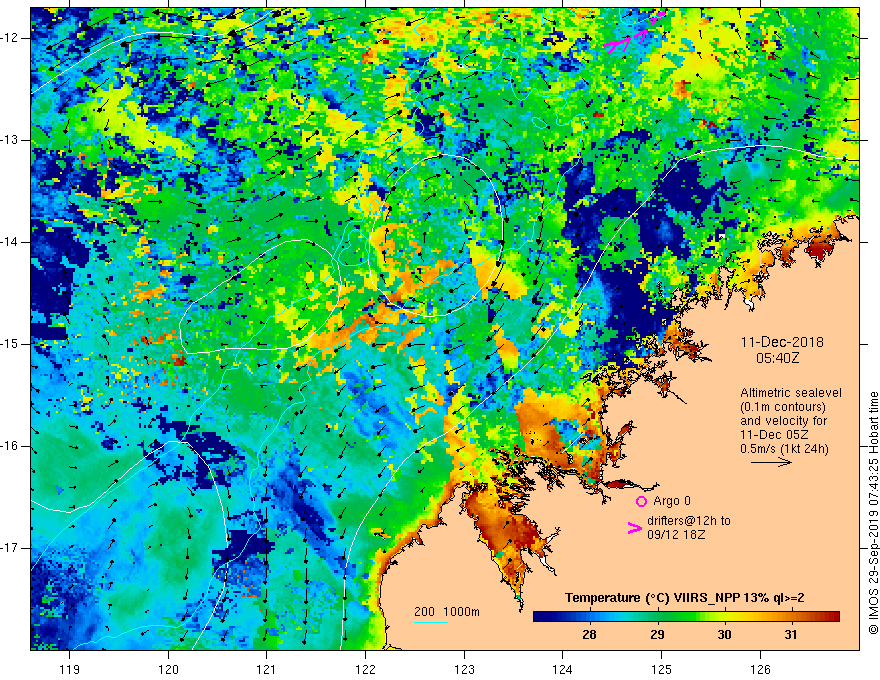The height and width of the screenshot is (680, 880).
Task: Click color bar tick label 29
Action: point(657,635)
